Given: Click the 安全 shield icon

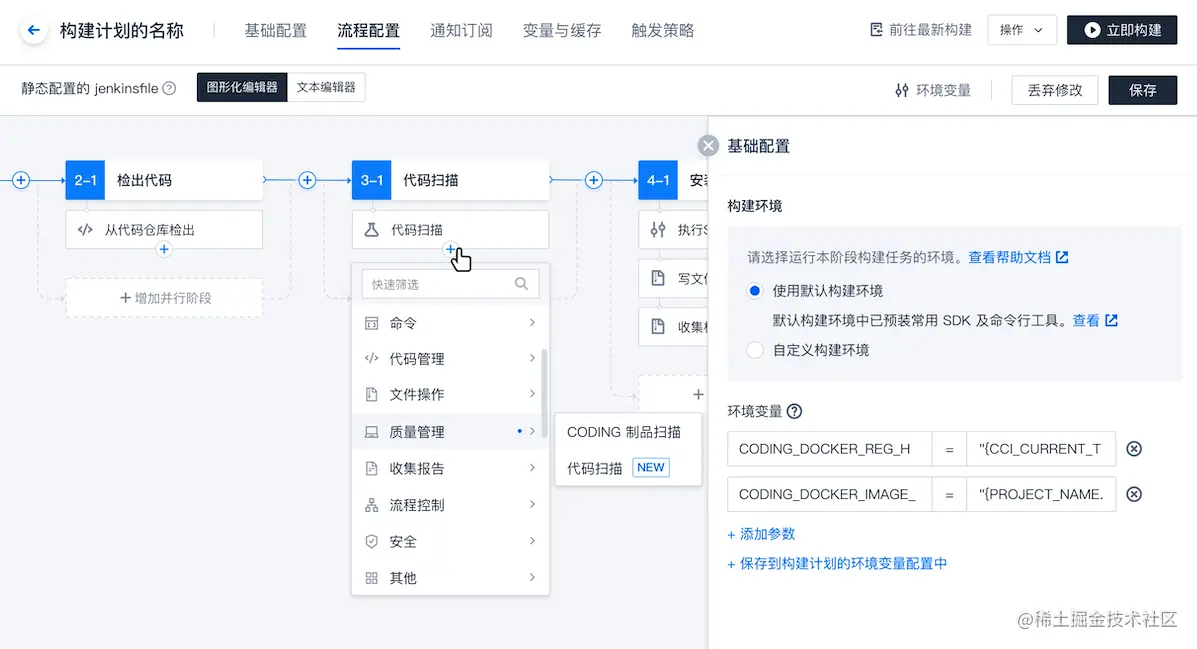Looking at the screenshot, I should pos(371,541).
